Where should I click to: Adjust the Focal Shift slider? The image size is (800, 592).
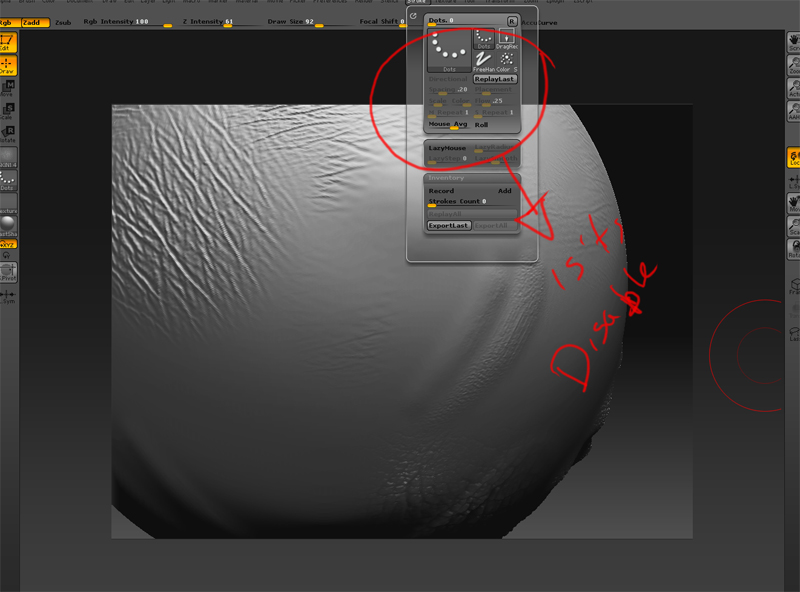[382, 22]
